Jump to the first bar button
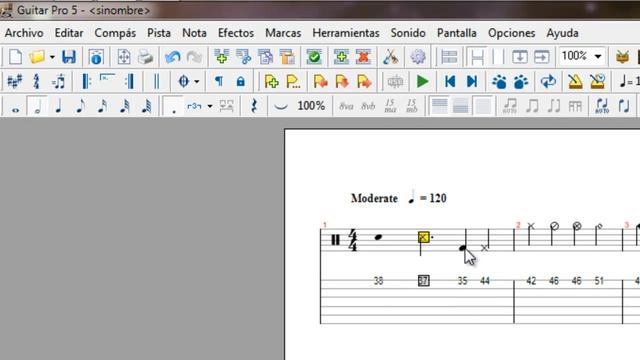 [x=450, y=81]
